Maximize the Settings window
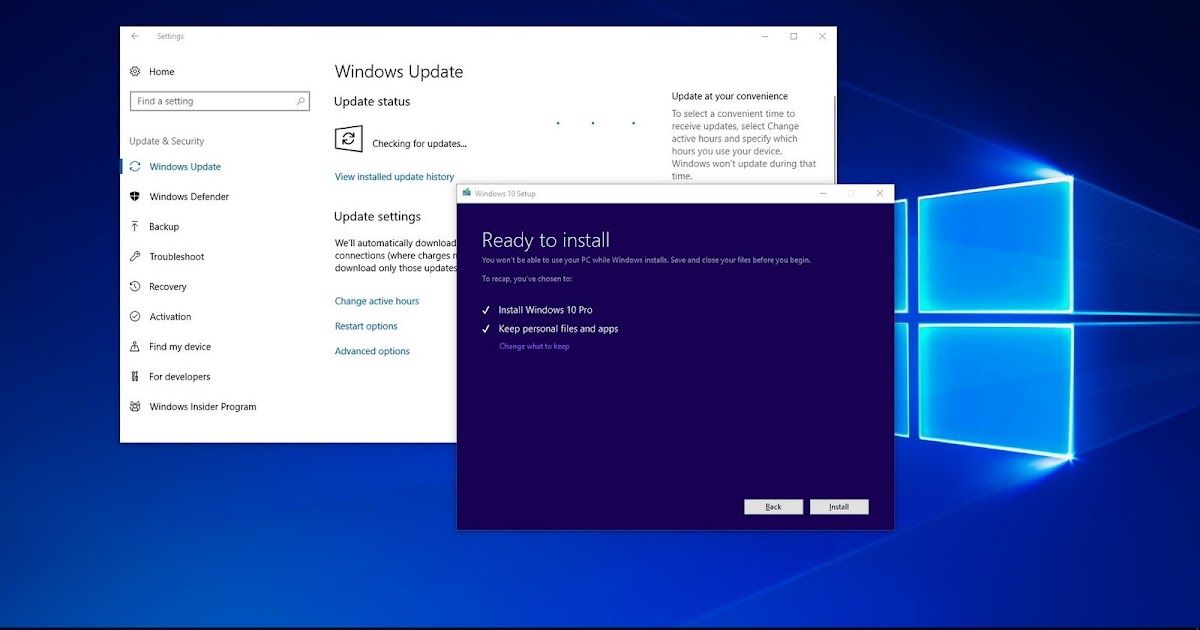Viewport: 1200px width, 630px height. point(794,36)
